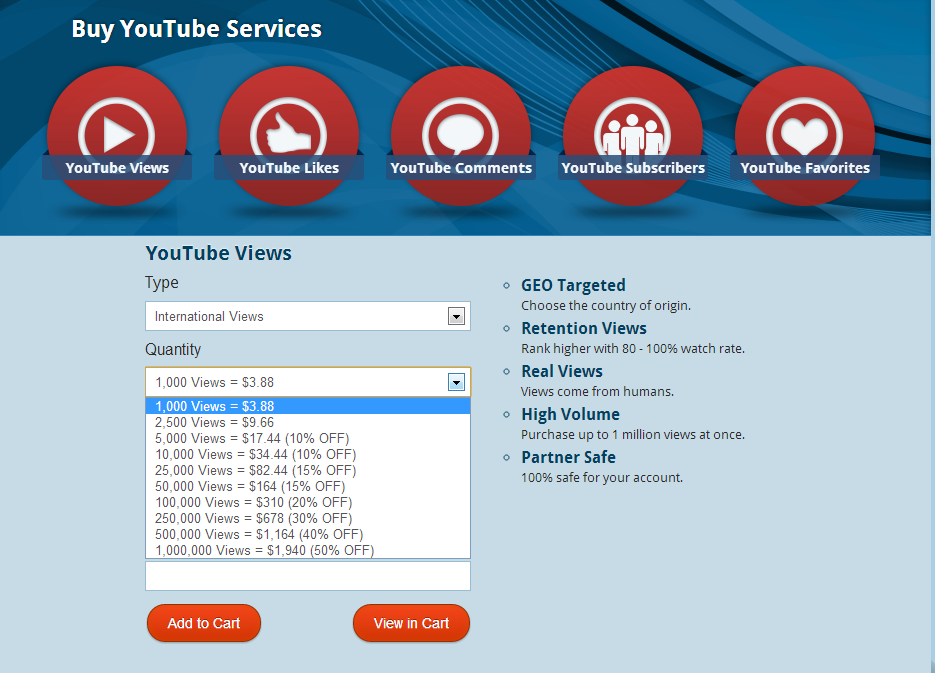Click the Quantity field label
935x673 pixels.
click(173, 349)
